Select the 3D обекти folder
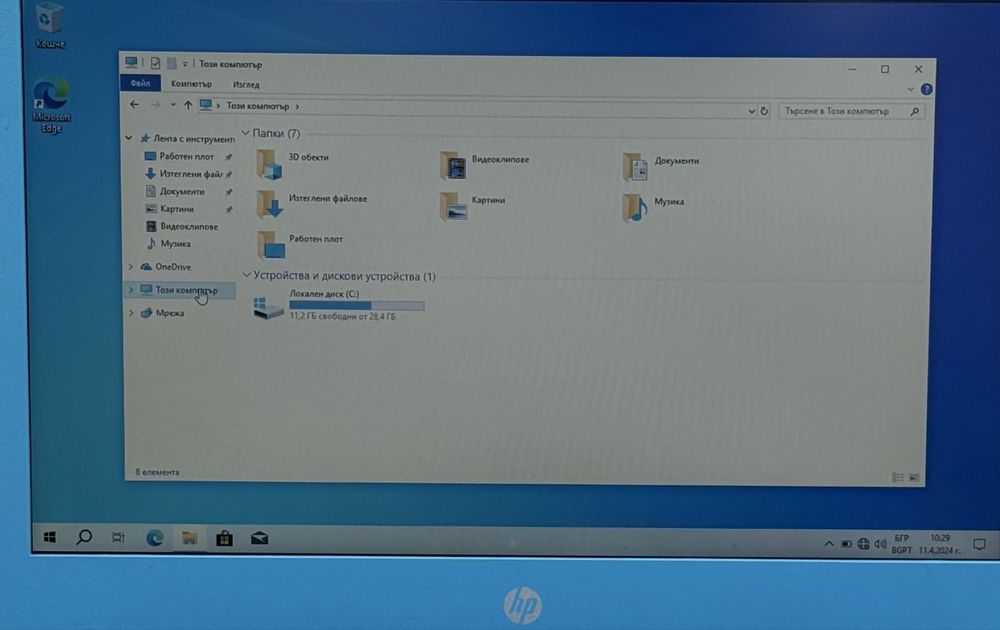 point(293,163)
